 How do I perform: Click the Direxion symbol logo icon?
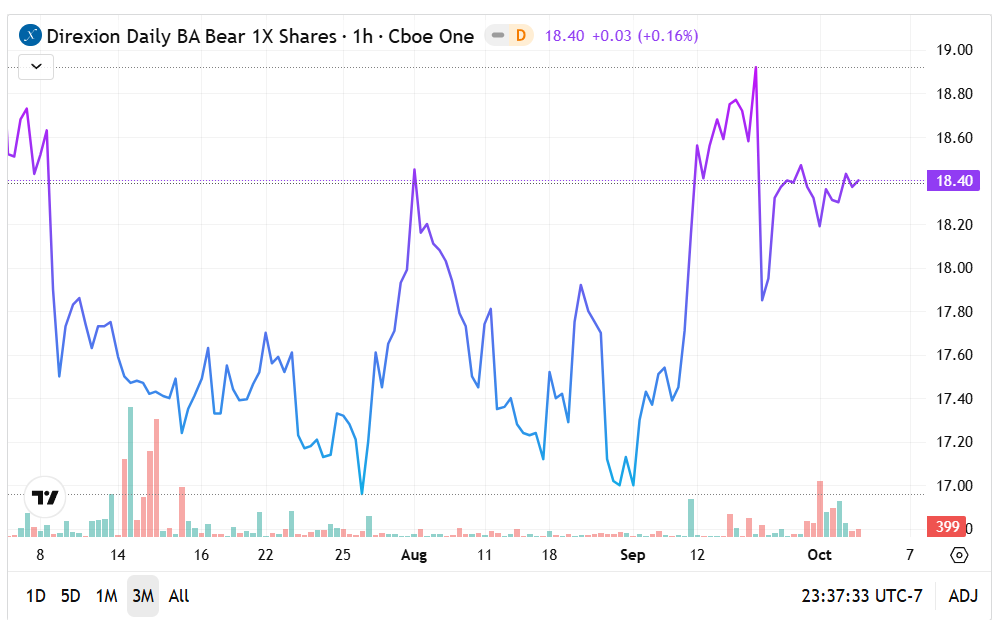pyautogui.click(x=31, y=36)
